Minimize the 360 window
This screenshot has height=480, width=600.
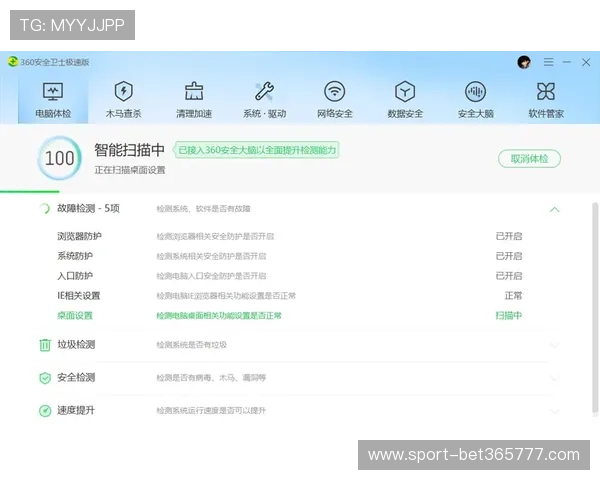point(567,62)
